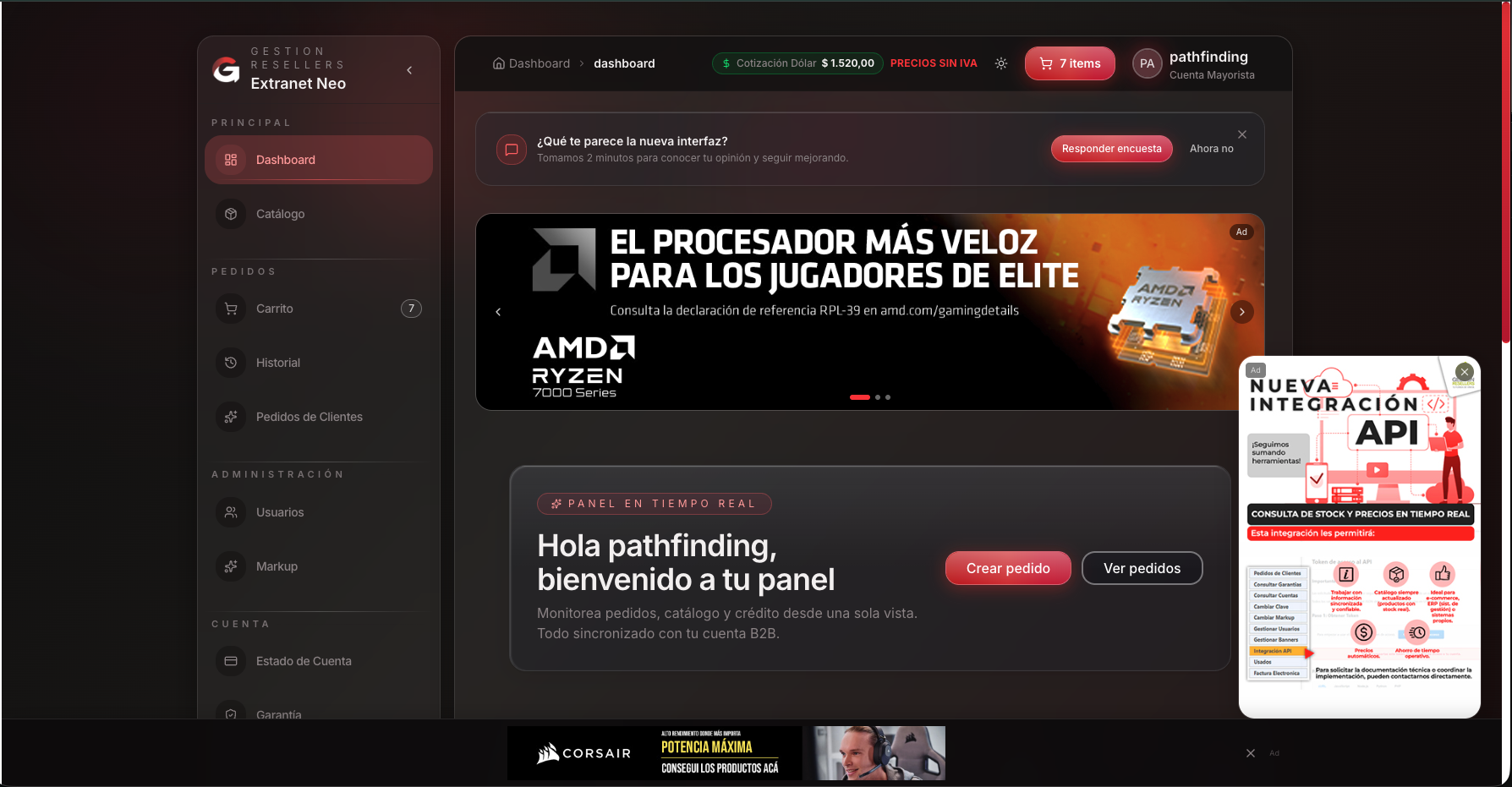
Task: Click the Gestion Resellers logo icon
Action: [x=226, y=69]
